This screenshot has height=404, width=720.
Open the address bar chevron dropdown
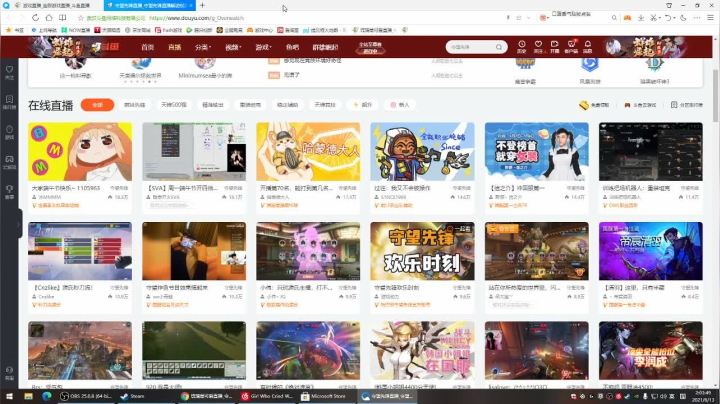pos(529,18)
